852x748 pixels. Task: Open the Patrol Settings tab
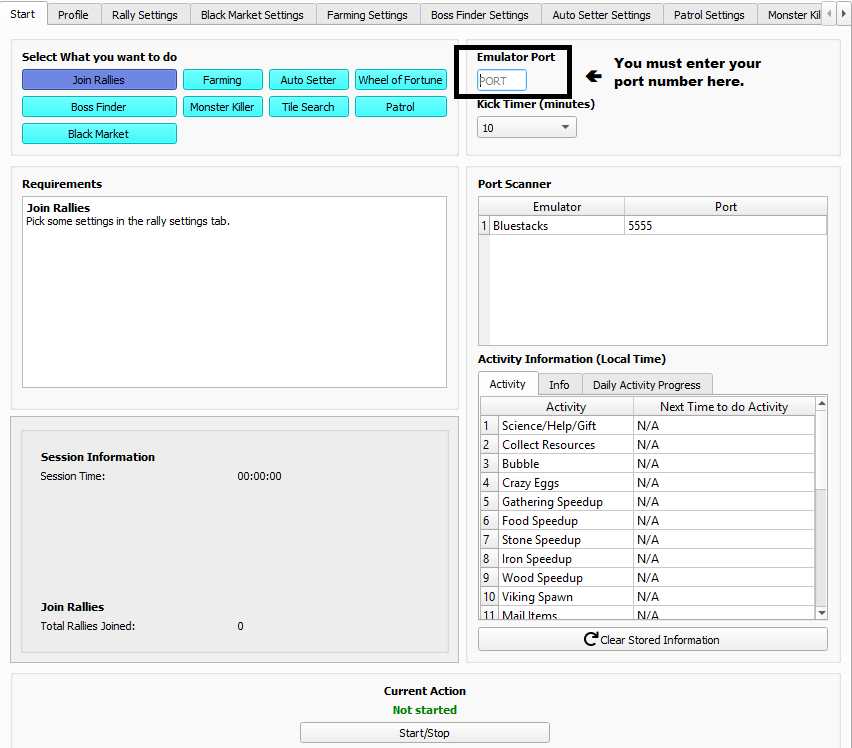point(709,15)
